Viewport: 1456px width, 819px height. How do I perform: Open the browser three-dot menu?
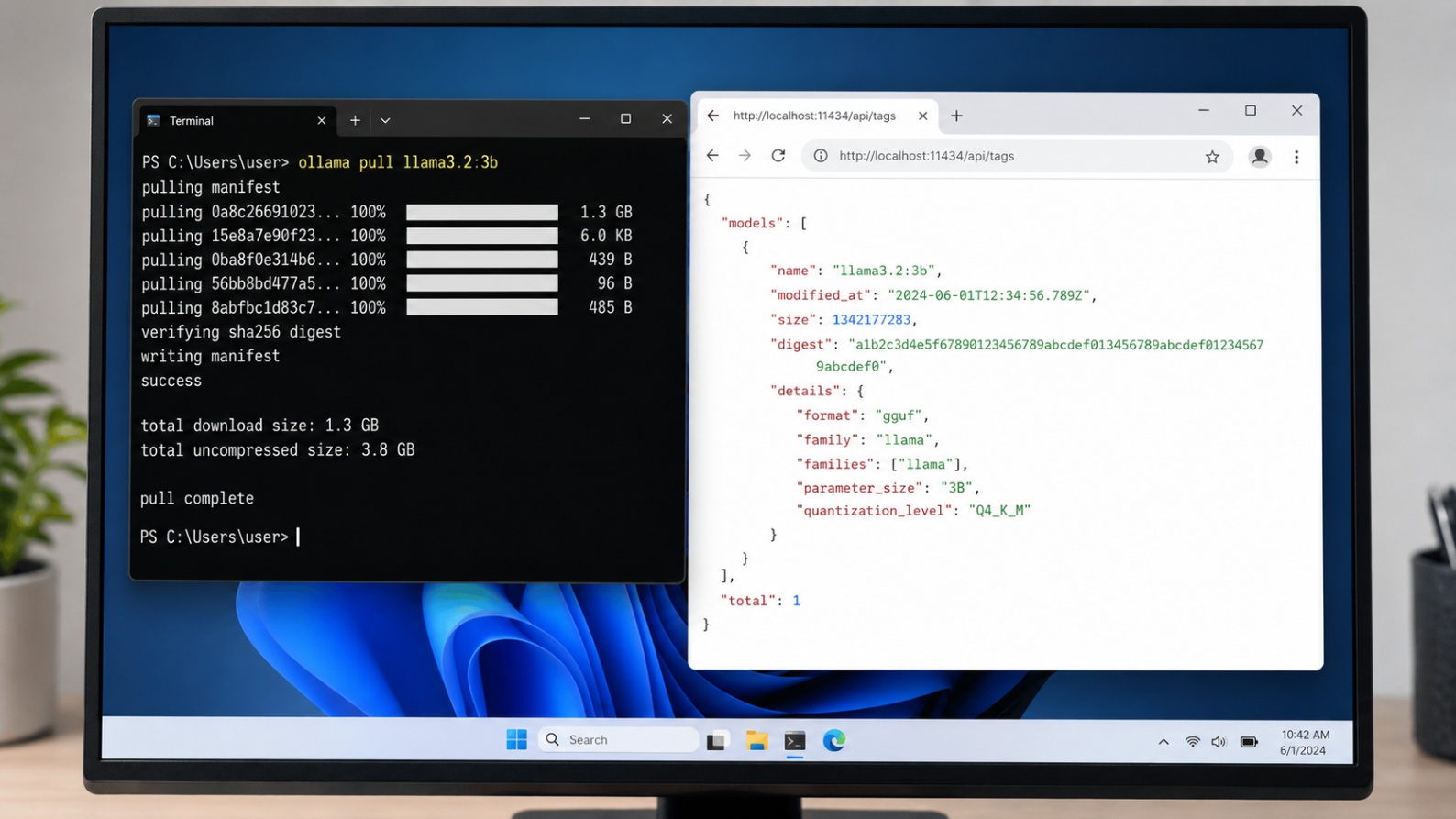tap(1296, 157)
